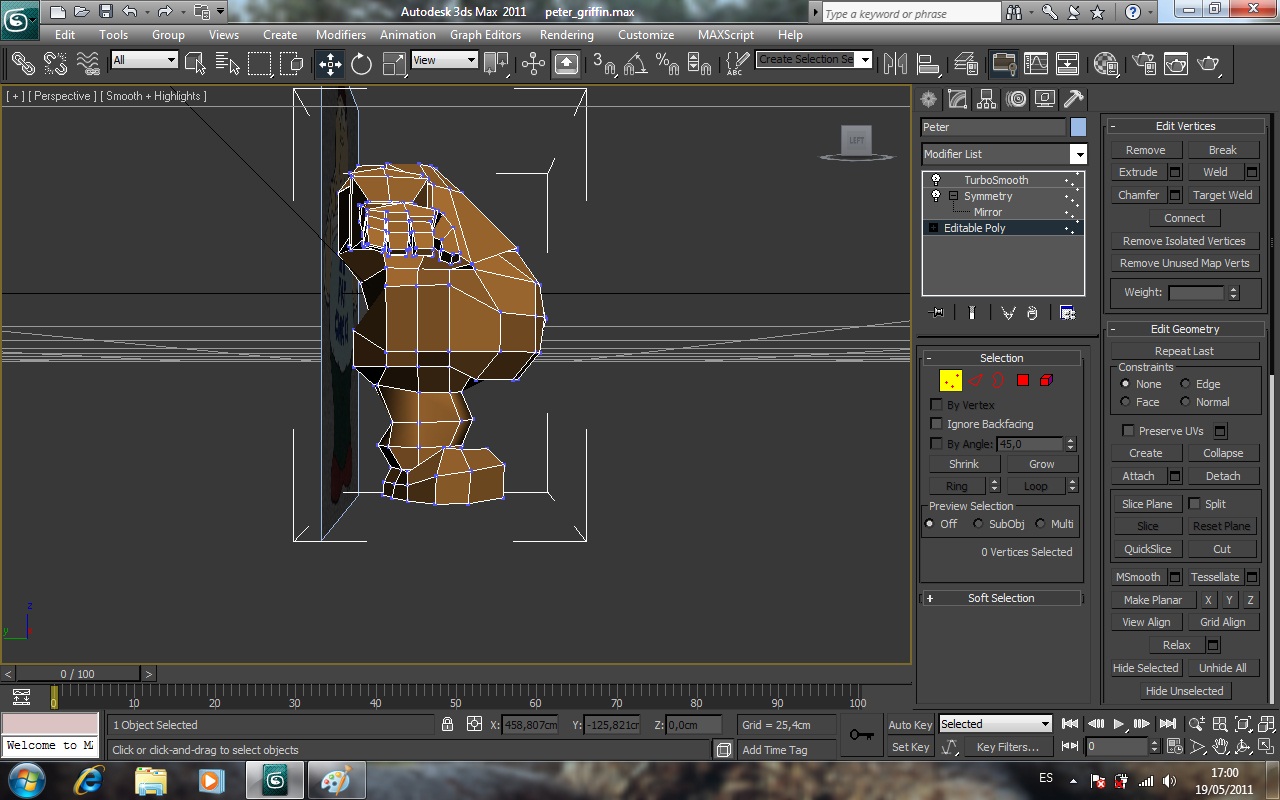The image size is (1280, 800).
Task: Select the Rotate tool in main toolbar
Action: [362, 64]
